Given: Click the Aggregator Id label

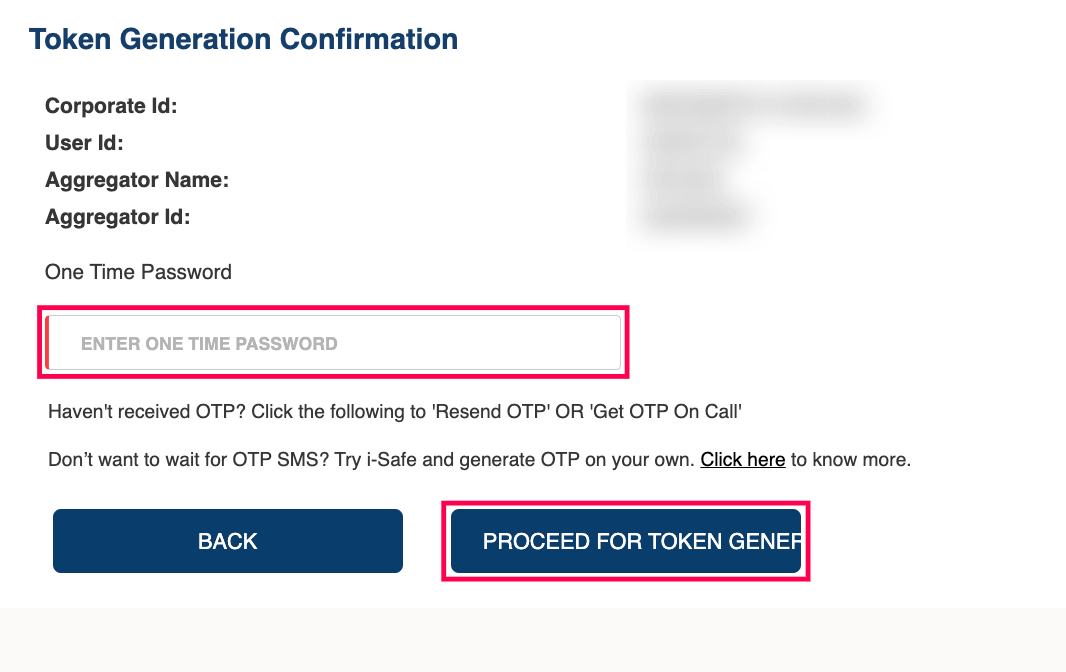Looking at the screenshot, I should pos(118,216).
